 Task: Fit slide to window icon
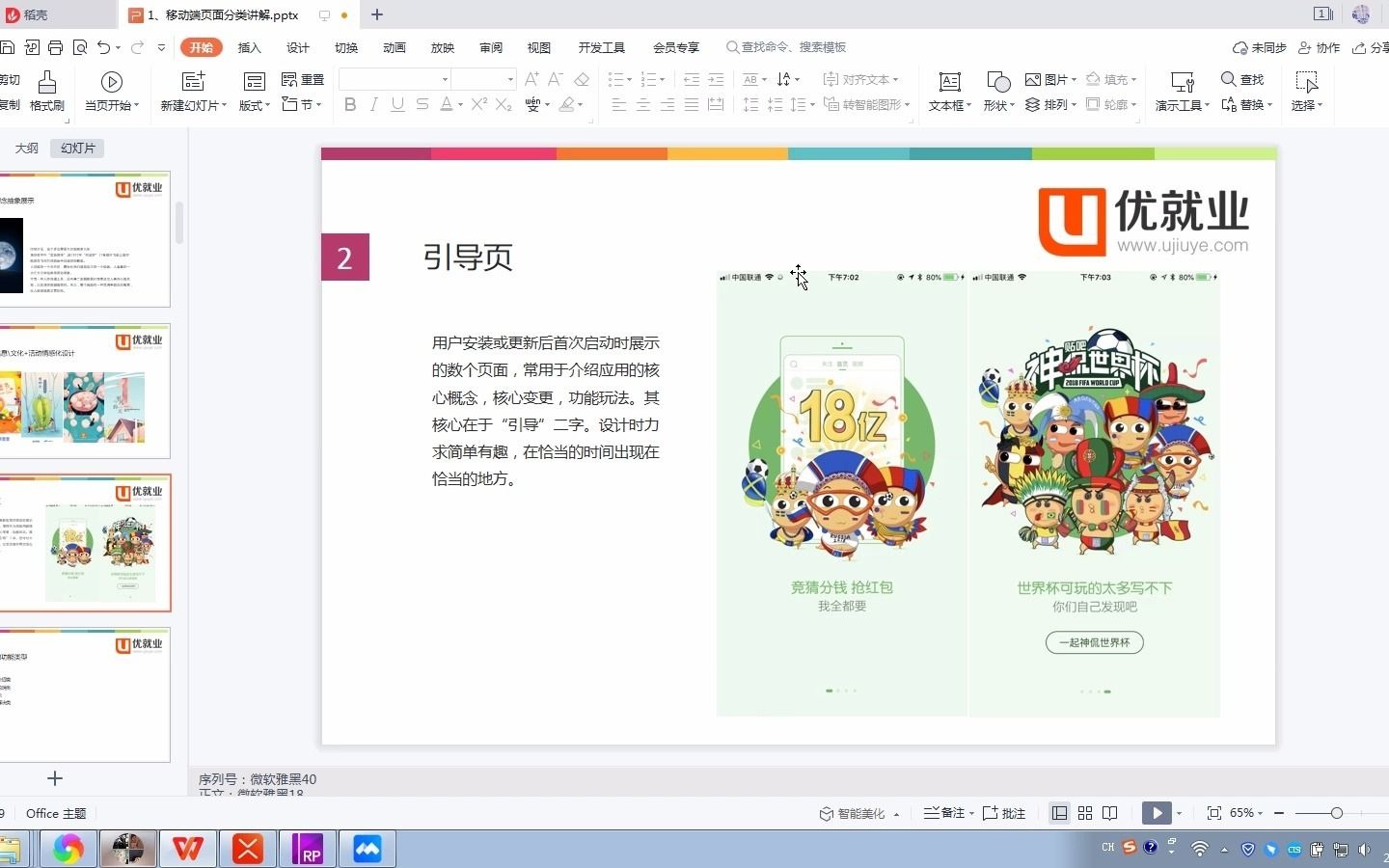(x=1213, y=813)
